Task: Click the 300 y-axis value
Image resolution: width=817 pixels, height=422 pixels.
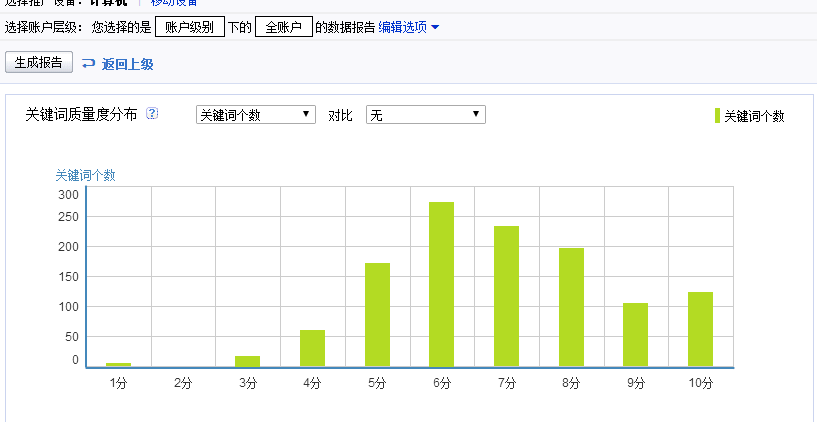Action: click(x=68, y=195)
